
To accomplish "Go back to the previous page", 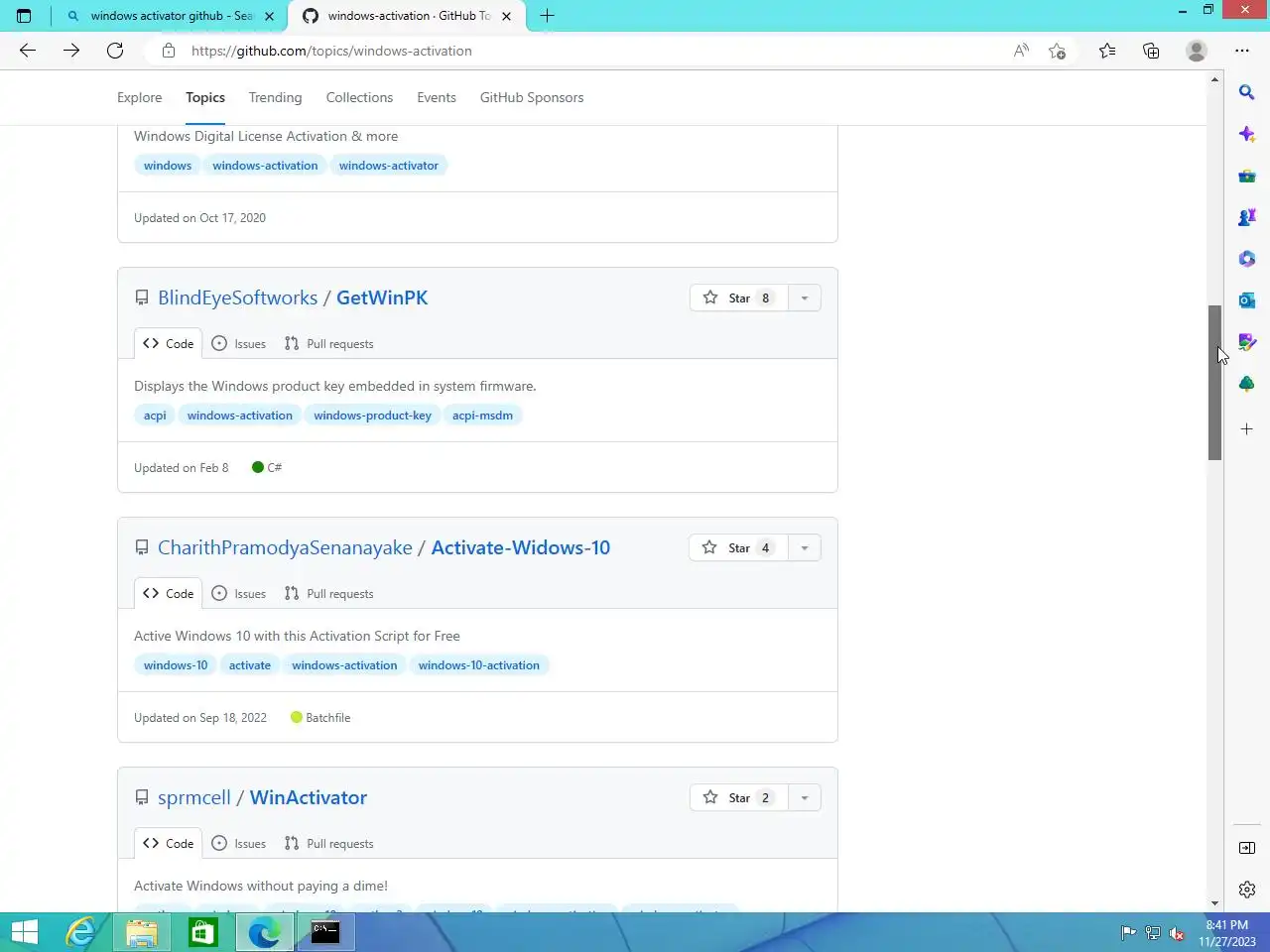I will [x=28, y=51].
